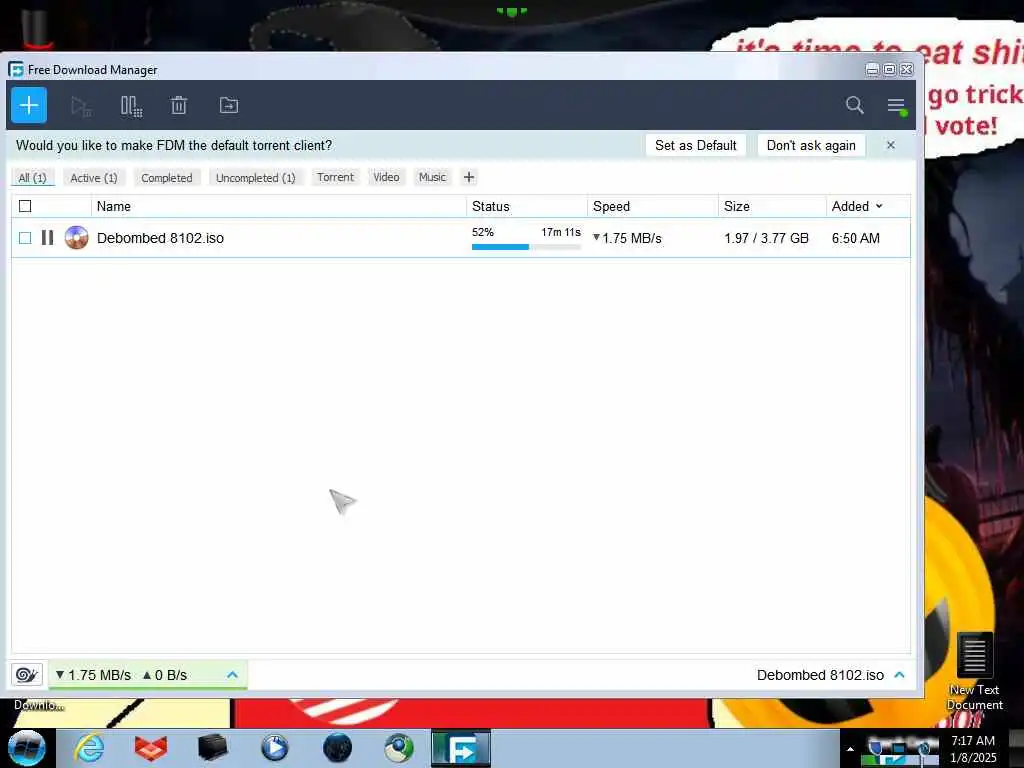Toggle snail mode icon in status bar
Viewport: 1024px width, 768px height.
point(27,675)
